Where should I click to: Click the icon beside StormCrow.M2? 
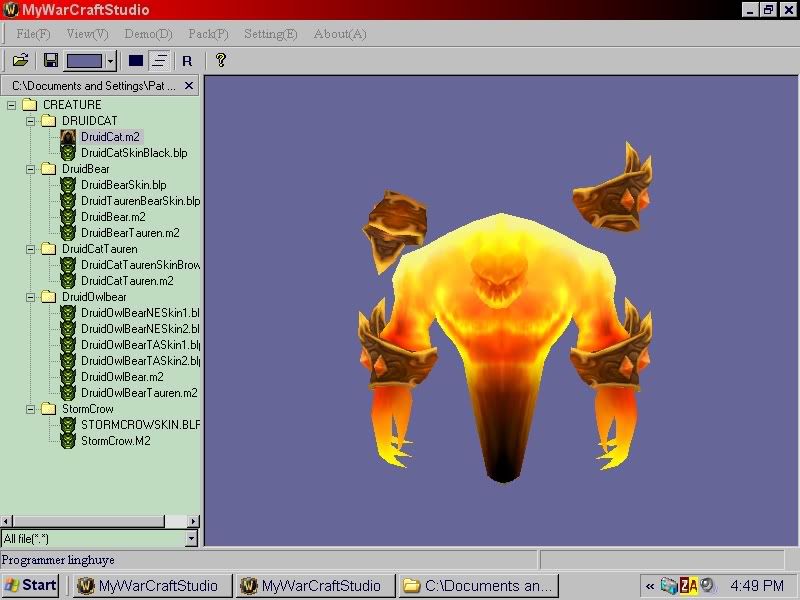(68, 441)
